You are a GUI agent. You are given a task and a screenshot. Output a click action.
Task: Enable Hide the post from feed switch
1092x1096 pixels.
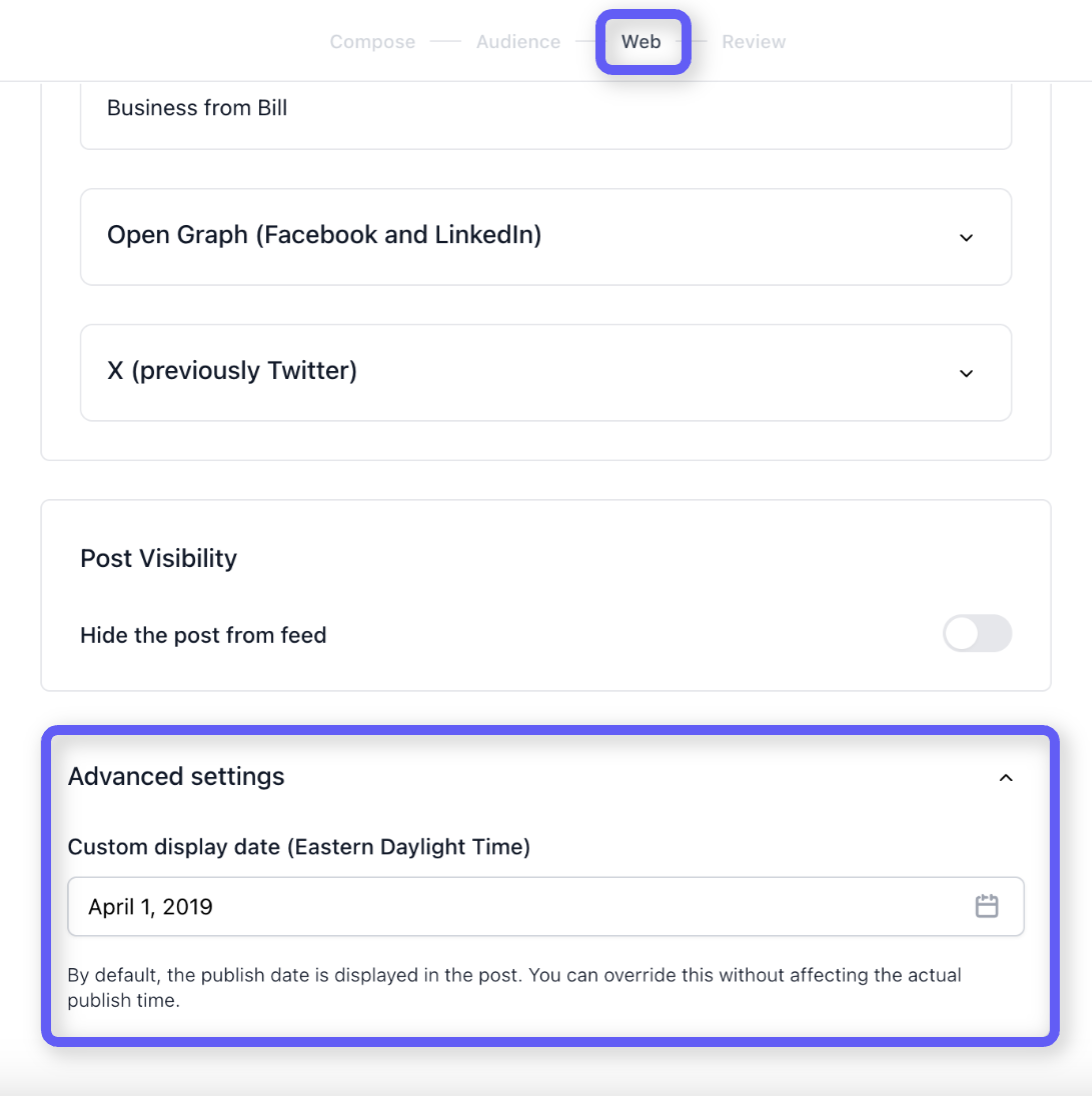pyautogui.click(x=977, y=634)
